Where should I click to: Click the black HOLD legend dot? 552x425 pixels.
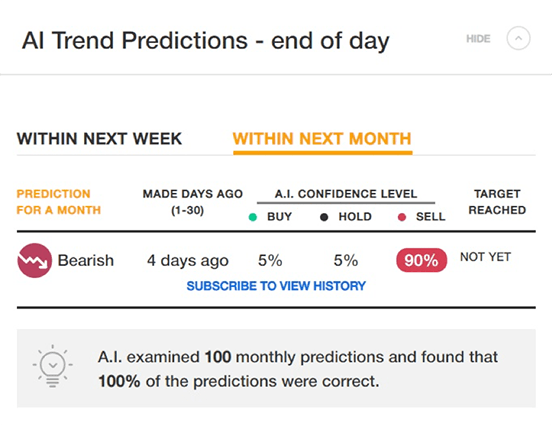[x=324, y=217]
